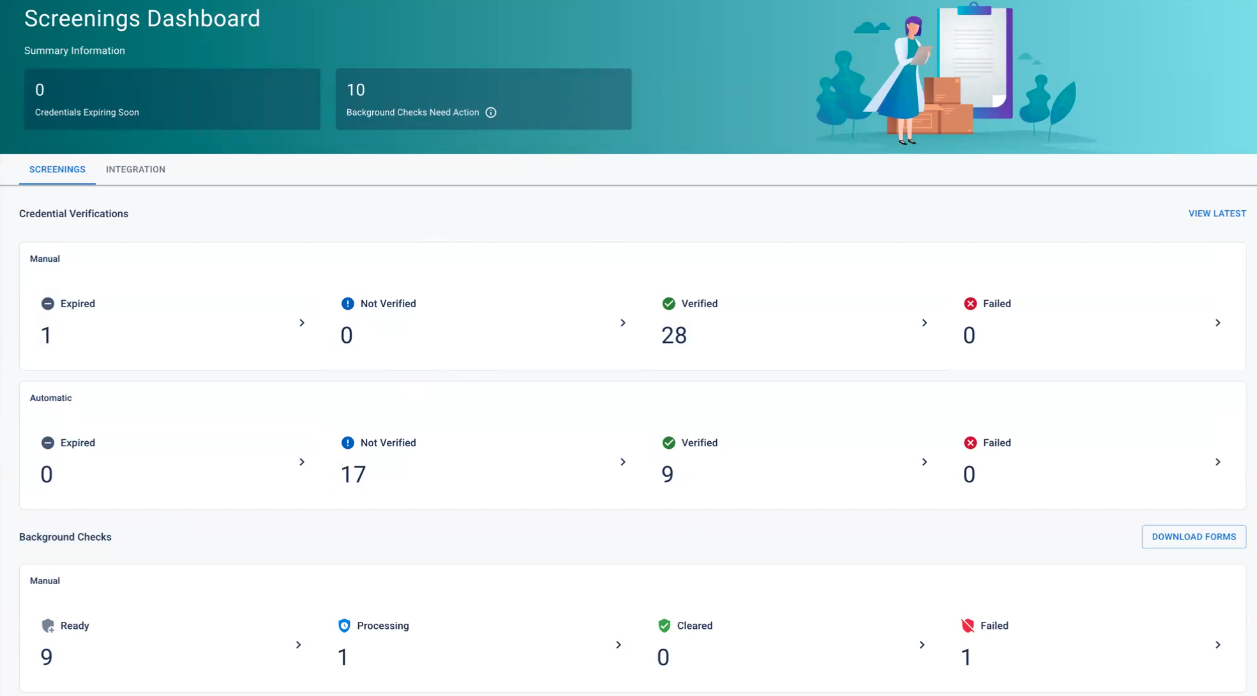Expand the Processing background checks chevron
Viewport: 1257px width, 696px height.
tap(619, 644)
